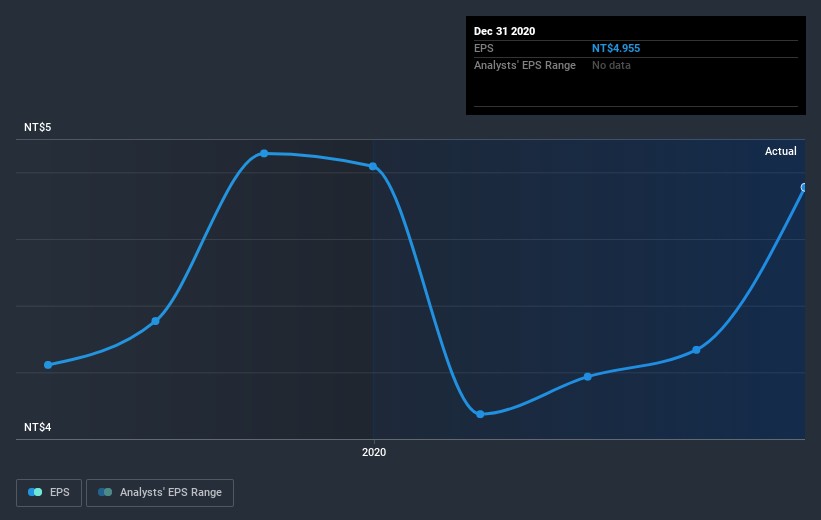
Task: Click the NT$5 y-axis label
Action: pos(38,127)
